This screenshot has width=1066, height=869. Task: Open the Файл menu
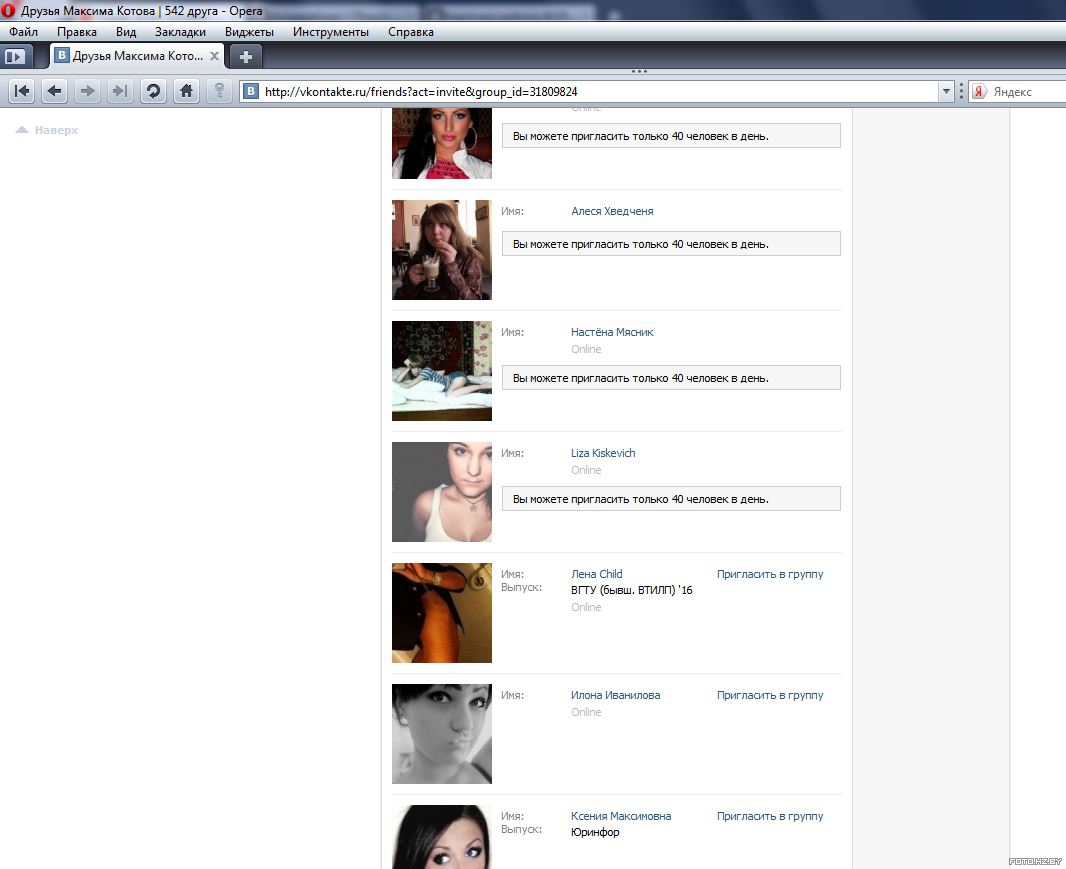coord(23,32)
